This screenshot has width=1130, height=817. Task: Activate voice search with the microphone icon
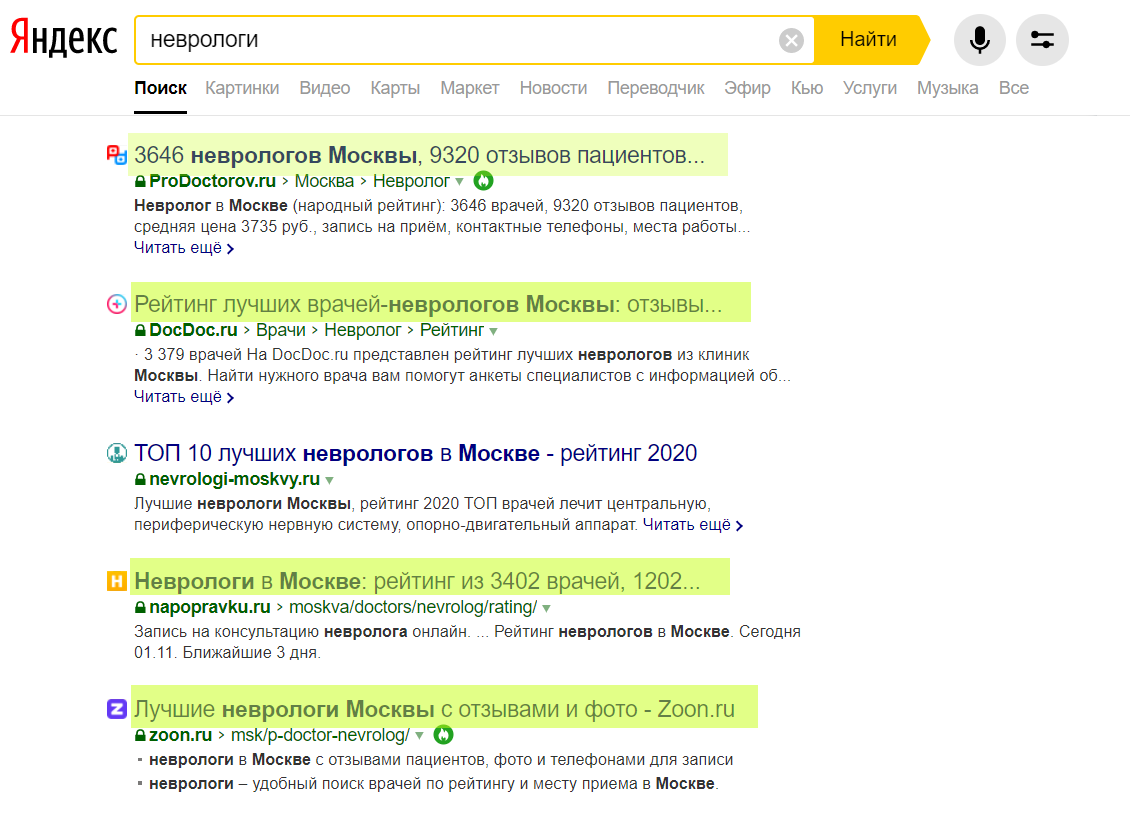pyautogui.click(x=979, y=39)
